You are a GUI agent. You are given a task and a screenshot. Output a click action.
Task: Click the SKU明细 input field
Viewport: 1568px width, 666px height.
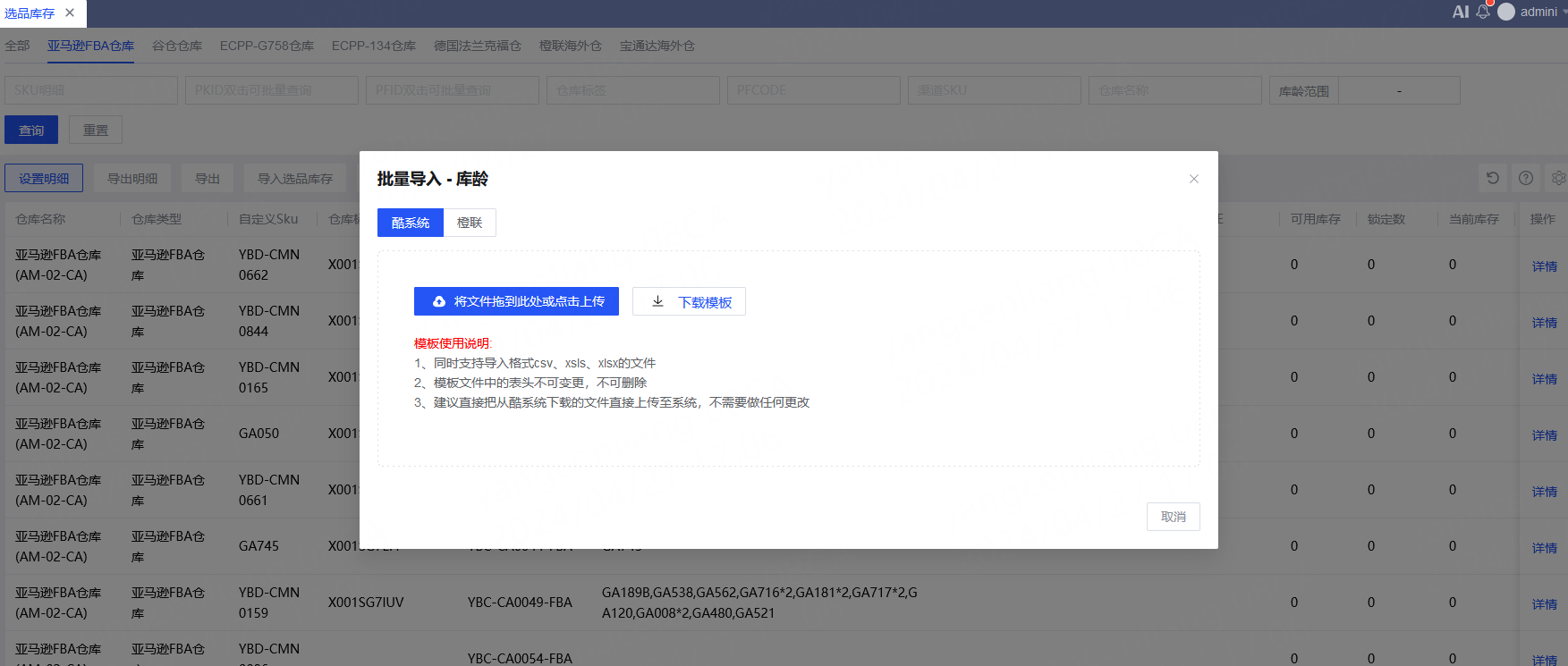(91, 90)
